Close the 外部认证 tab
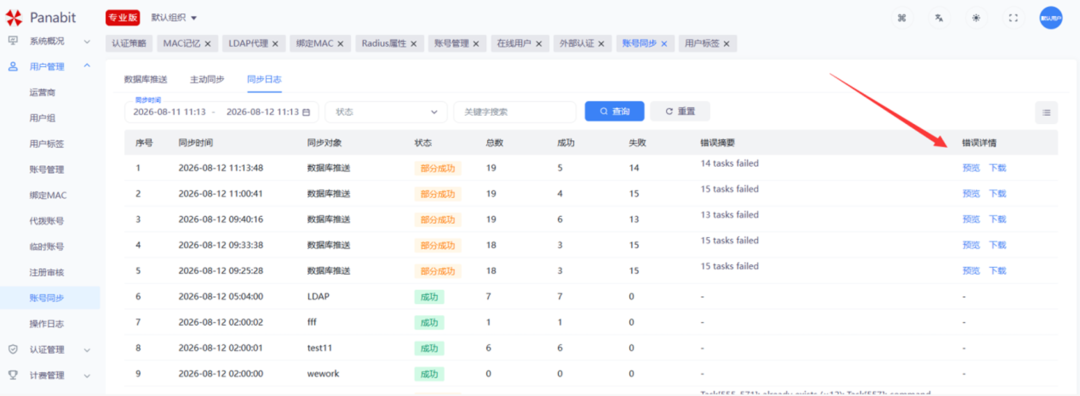The width and height of the screenshot is (1080, 396). point(601,43)
